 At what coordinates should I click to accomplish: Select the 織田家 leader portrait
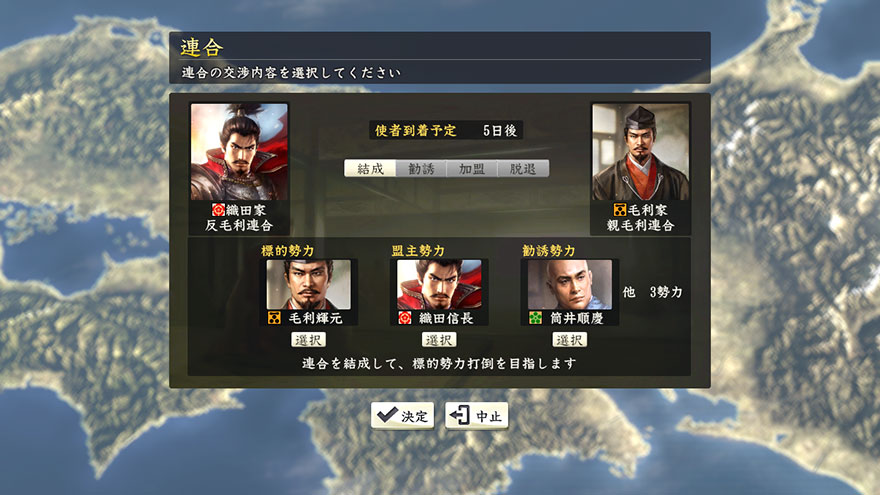point(239,152)
